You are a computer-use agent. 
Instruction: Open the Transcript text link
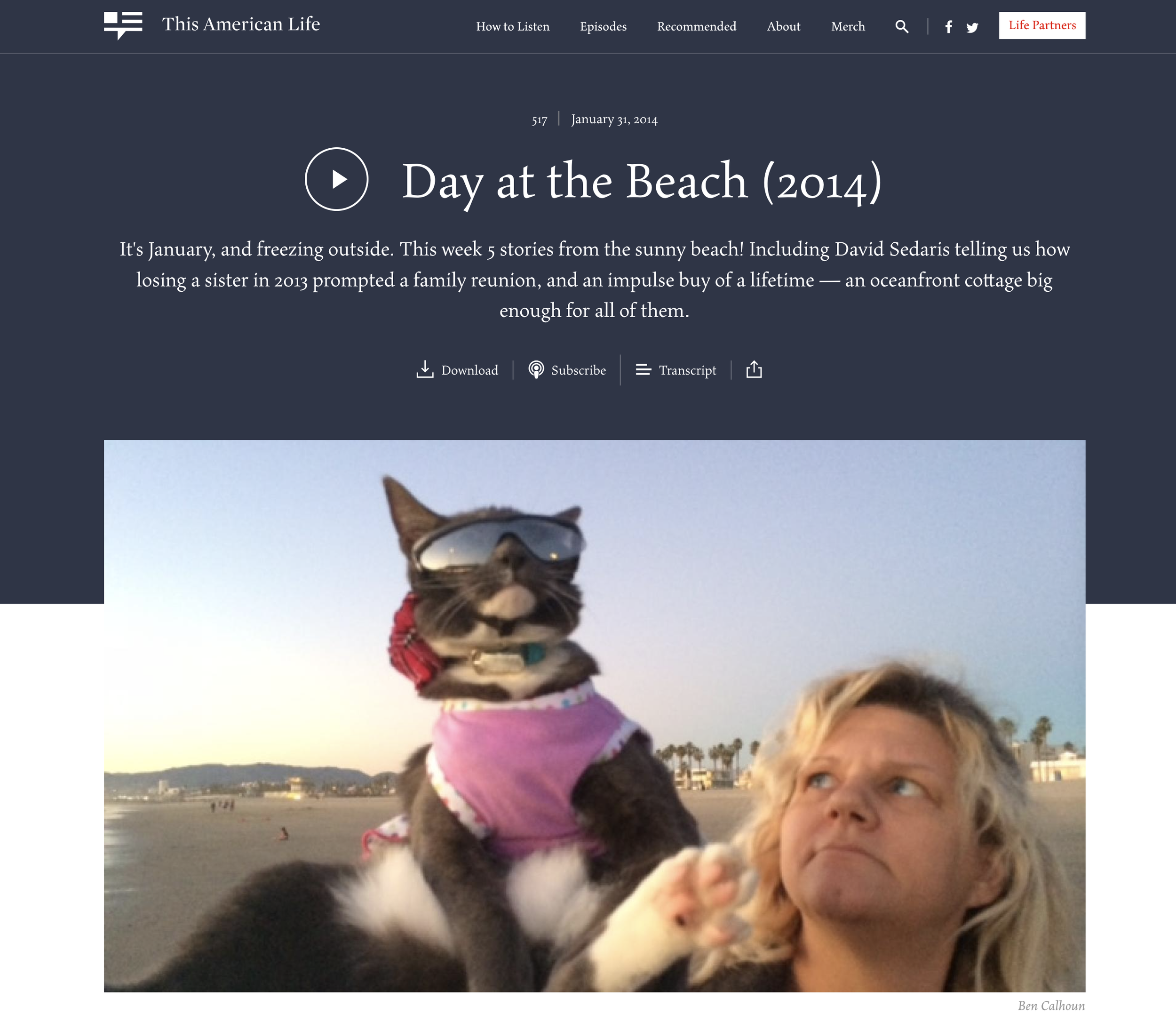[687, 370]
